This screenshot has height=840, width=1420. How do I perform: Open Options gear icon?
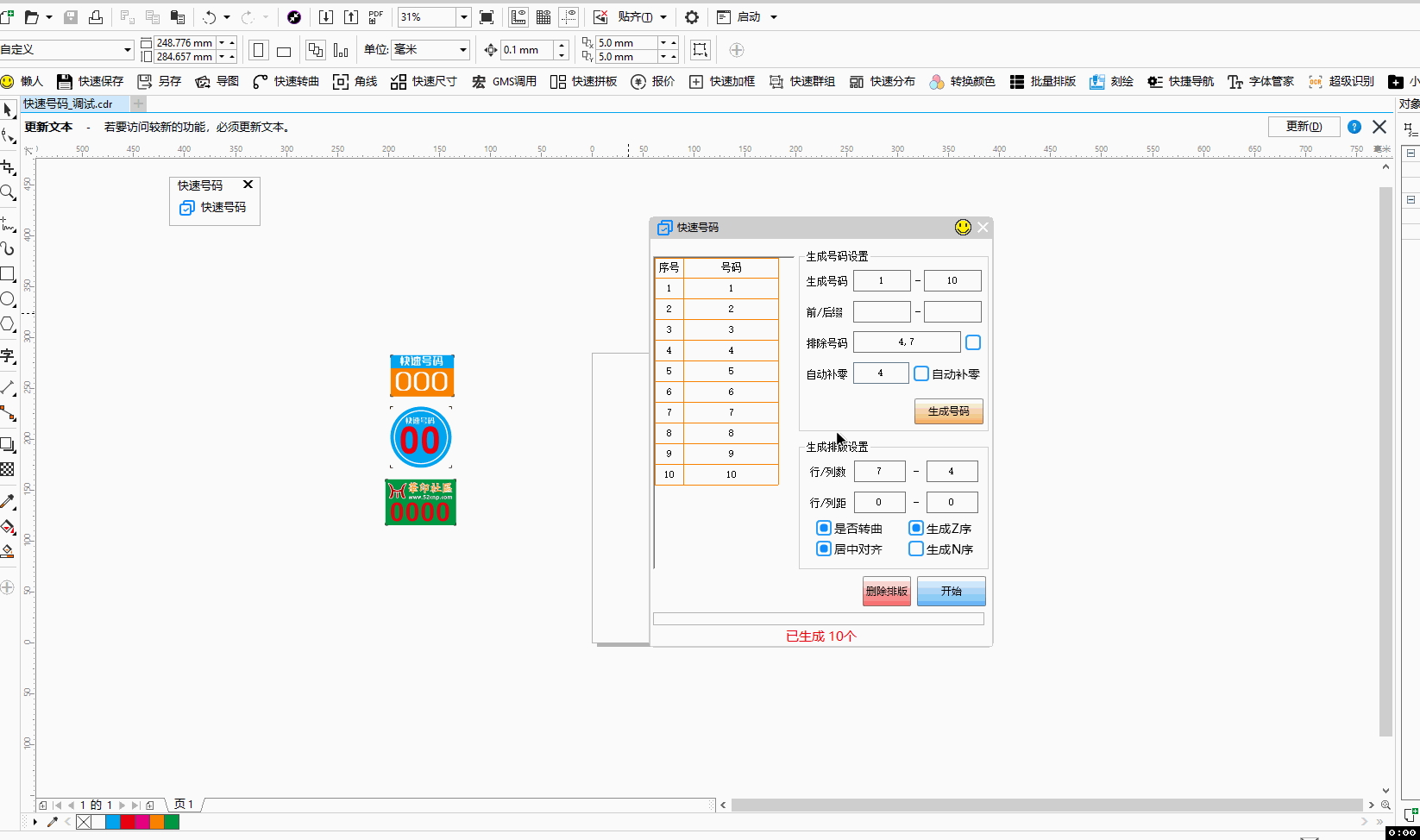692,17
